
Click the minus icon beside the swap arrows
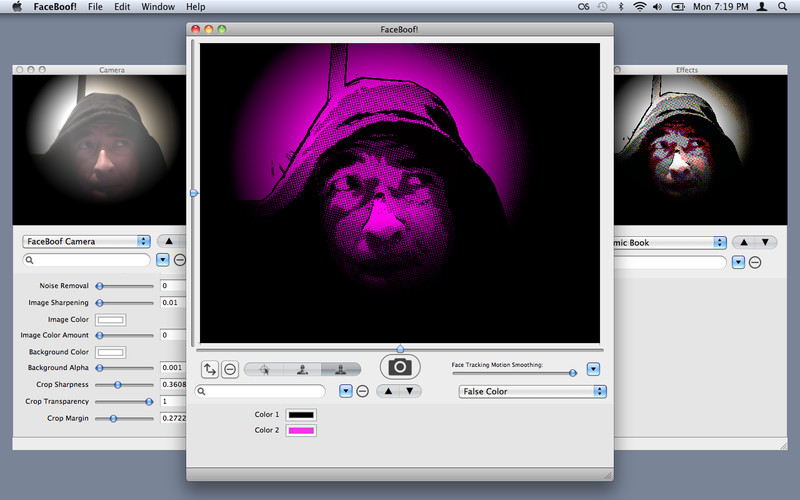point(230,369)
